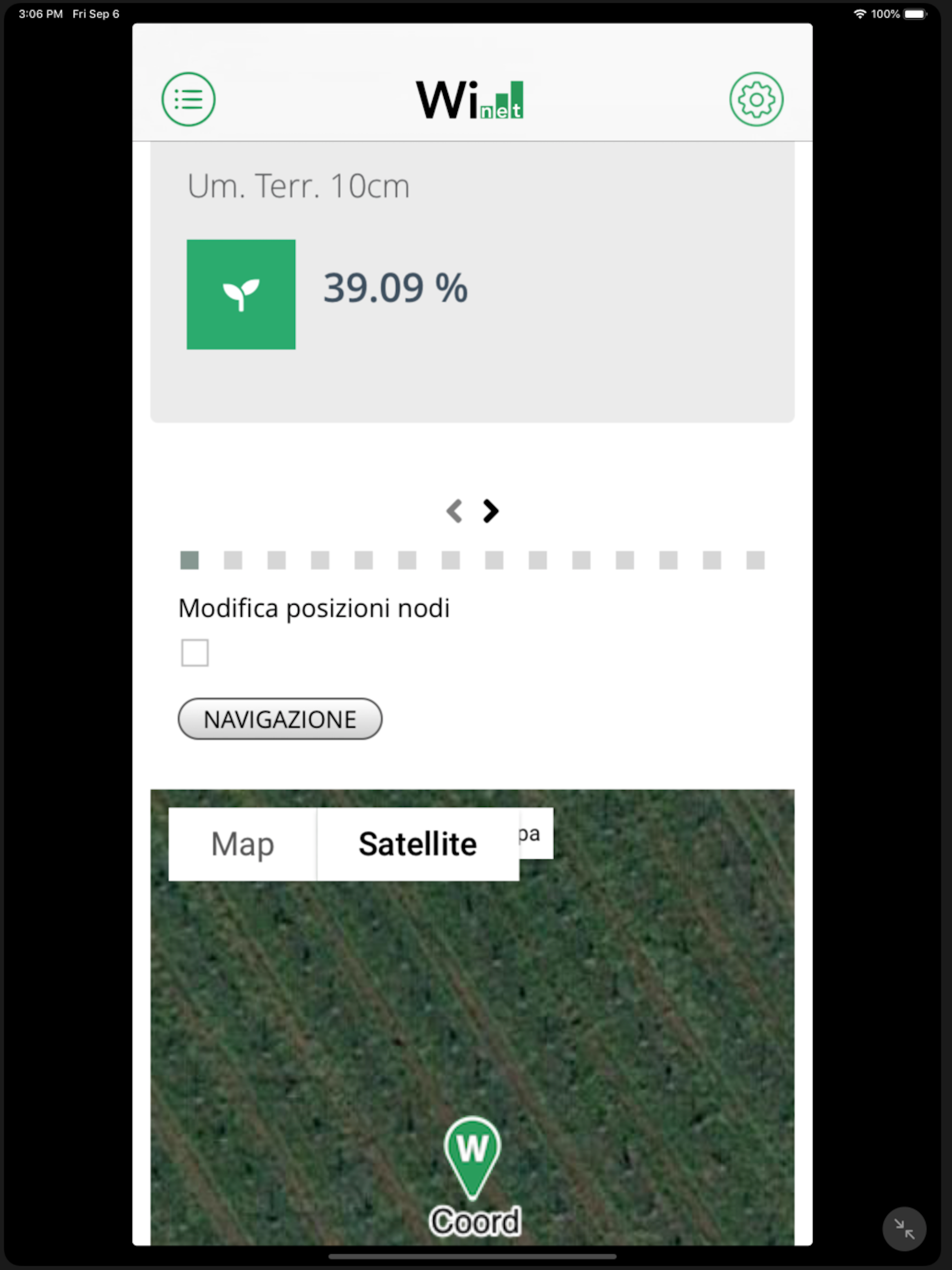Click the 39.09 % humidity value
The image size is (952, 1270).
point(396,288)
